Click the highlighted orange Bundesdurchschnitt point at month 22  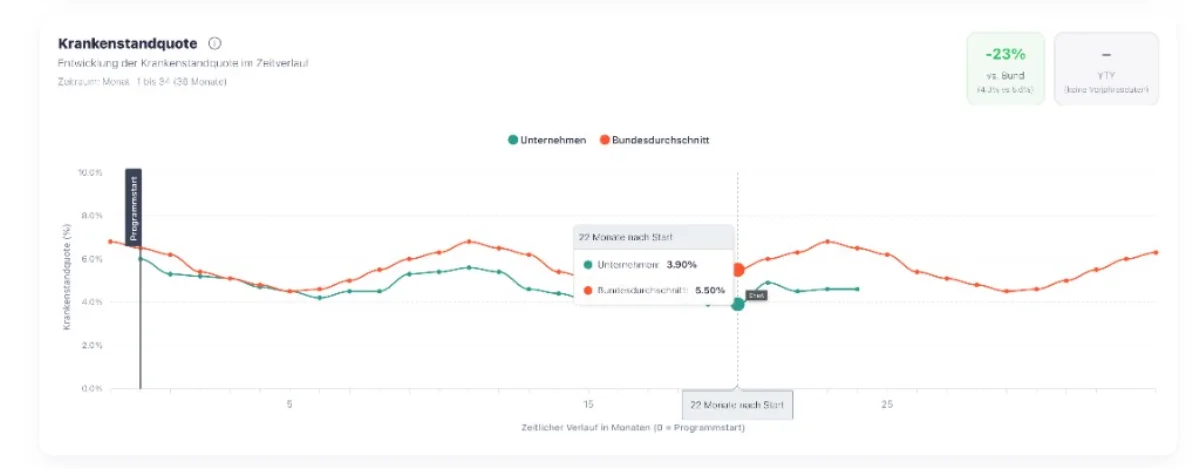(x=738, y=270)
